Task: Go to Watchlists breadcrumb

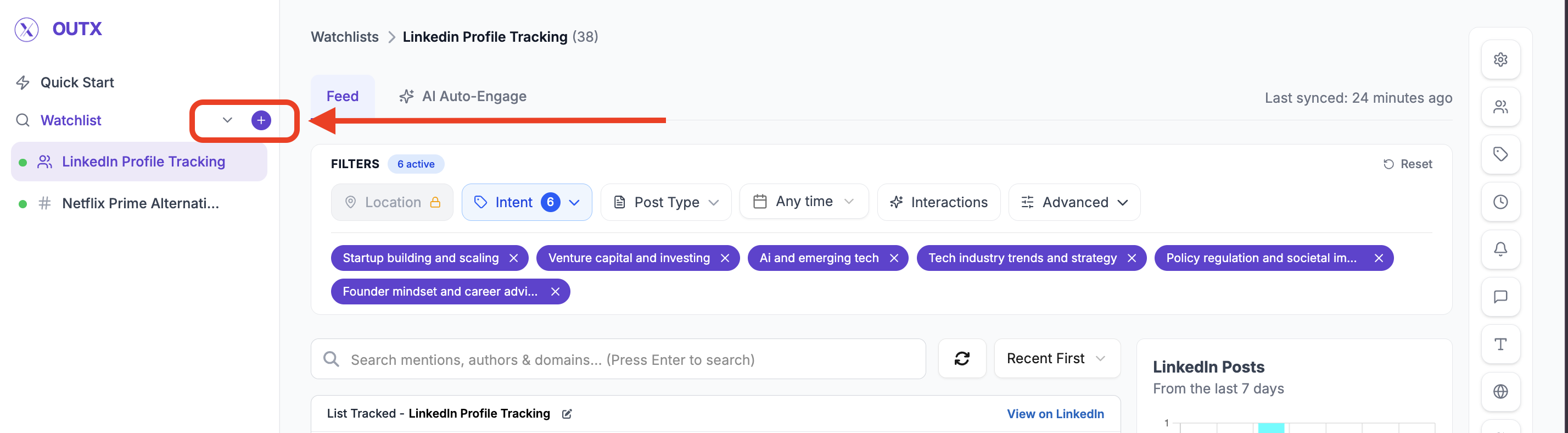Action: (x=345, y=36)
